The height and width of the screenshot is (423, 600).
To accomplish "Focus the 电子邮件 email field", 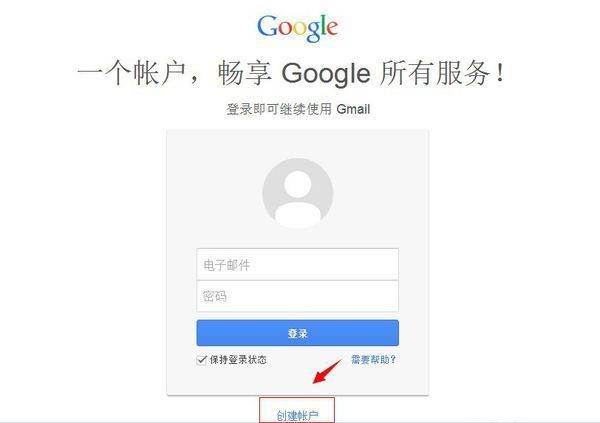I will pos(297,265).
